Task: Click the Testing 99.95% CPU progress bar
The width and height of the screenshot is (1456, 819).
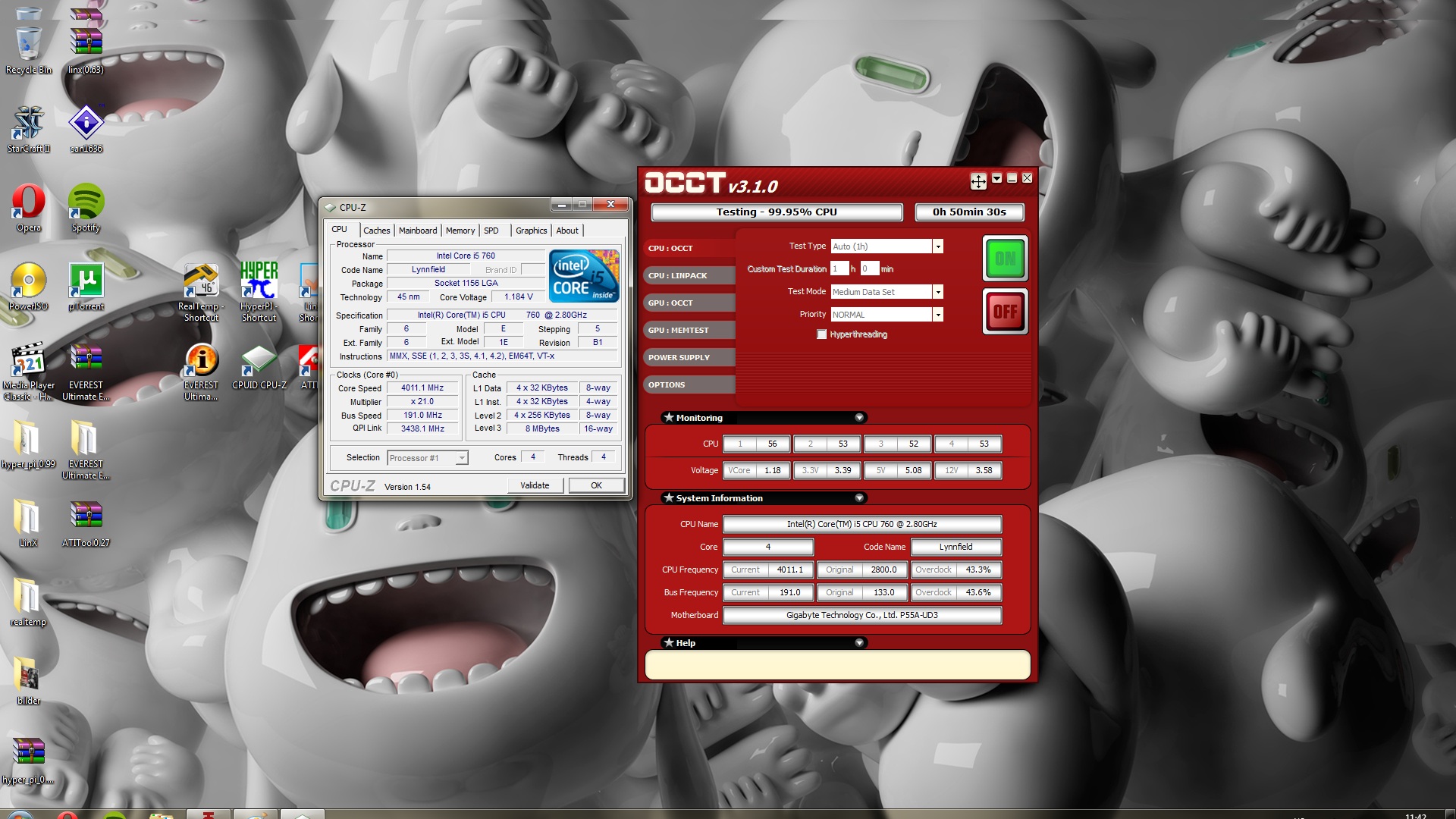Action: [x=777, y=212]
